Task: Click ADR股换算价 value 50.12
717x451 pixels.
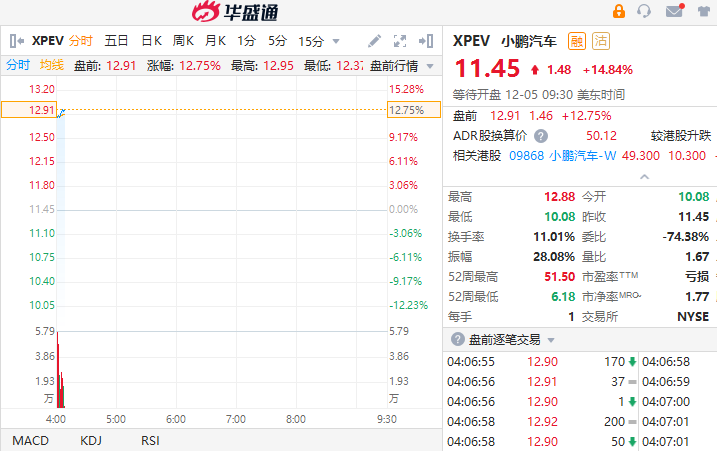Action: (601, 136)
